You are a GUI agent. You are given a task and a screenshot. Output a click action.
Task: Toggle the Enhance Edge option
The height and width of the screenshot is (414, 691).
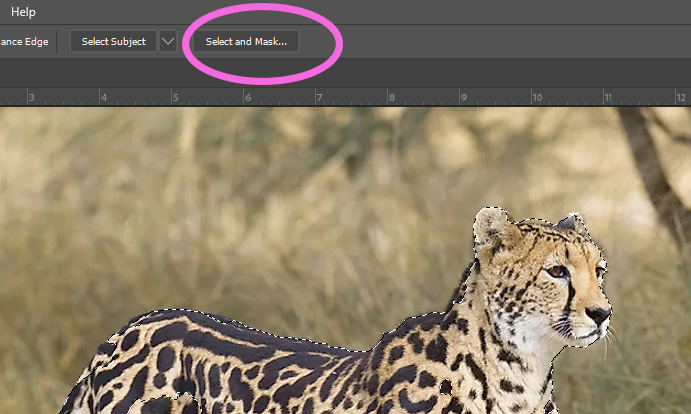click(24, 42)
